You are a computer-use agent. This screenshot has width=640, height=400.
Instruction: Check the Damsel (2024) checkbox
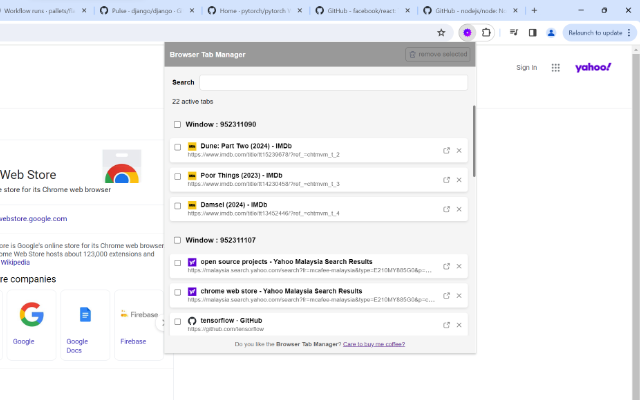tap(177, 206)
